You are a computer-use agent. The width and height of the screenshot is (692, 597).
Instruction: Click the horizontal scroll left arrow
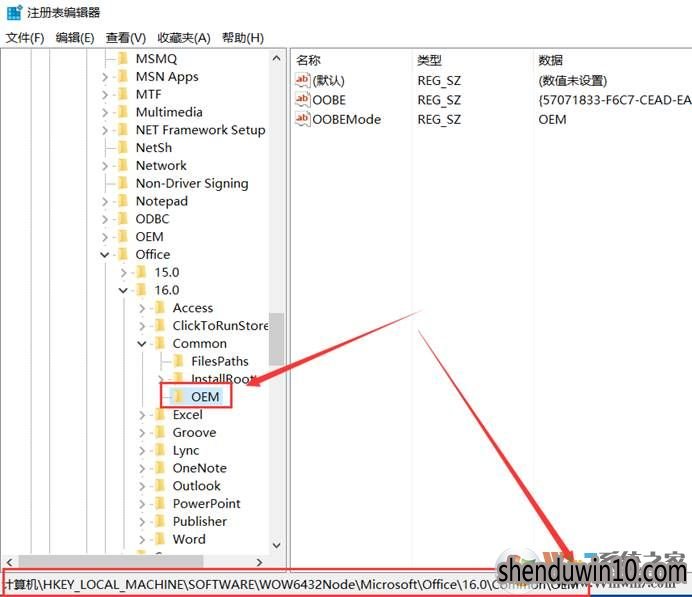click(10, 562)
